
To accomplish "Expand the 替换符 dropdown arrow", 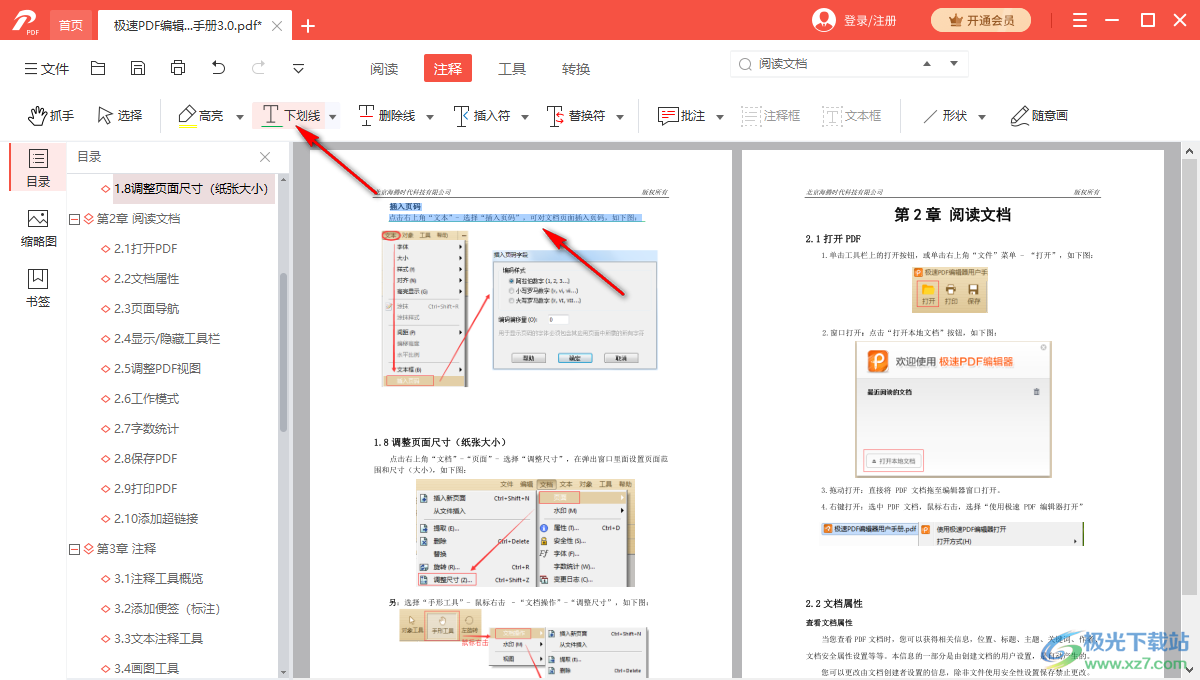I will point(620,117).
